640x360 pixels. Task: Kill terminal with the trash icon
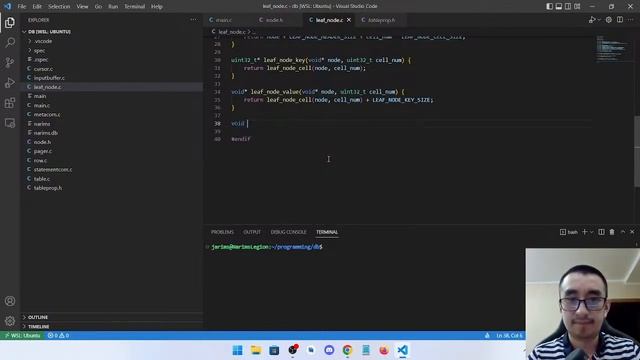pyautogui.click(x=612, y=232)
